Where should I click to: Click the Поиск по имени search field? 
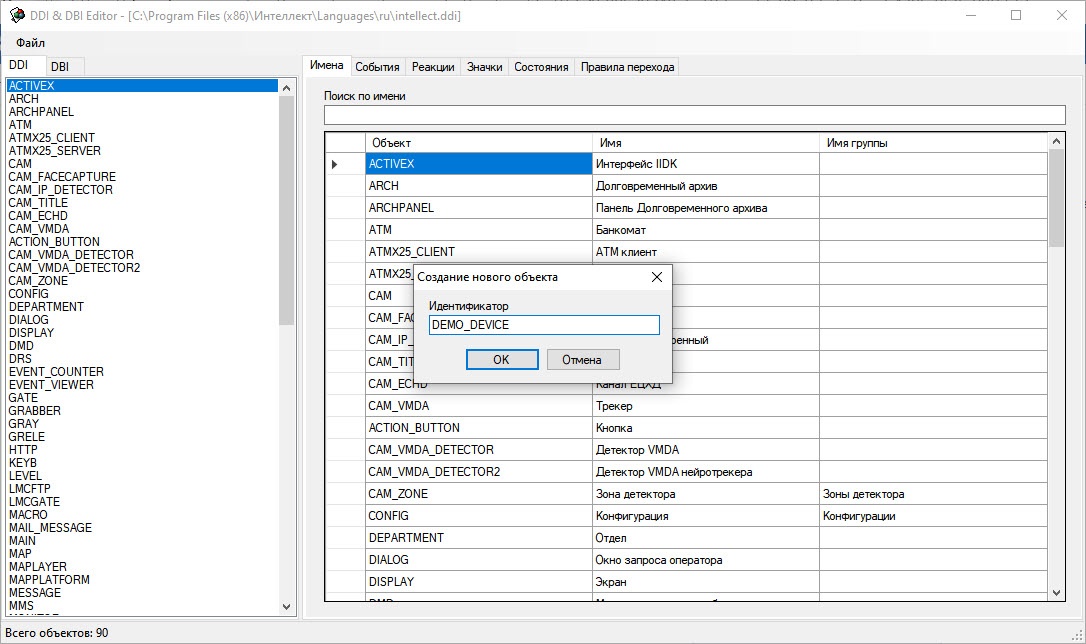696,115
